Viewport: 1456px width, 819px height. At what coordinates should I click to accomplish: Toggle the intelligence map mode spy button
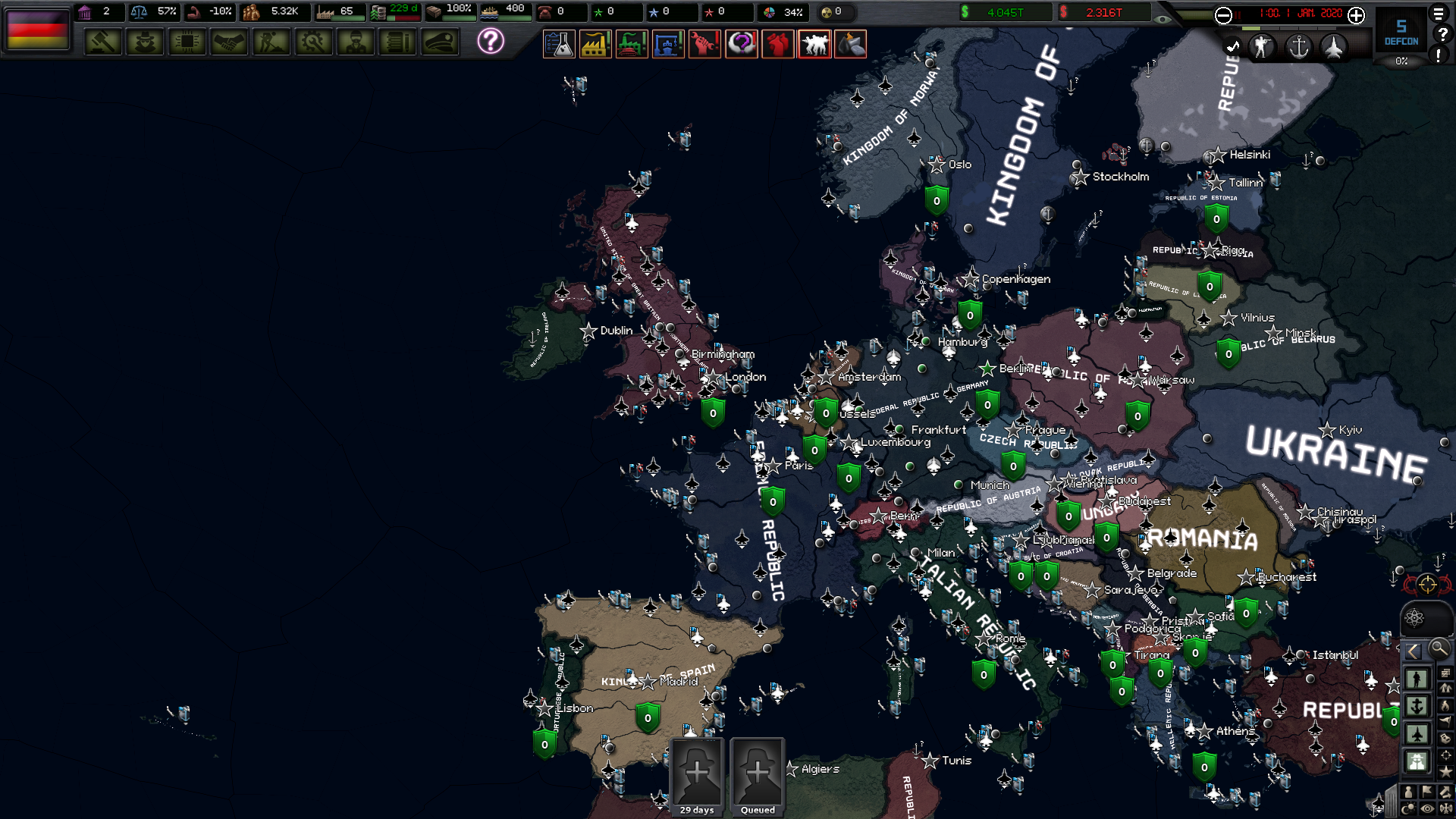click(x=1417, y=761)
